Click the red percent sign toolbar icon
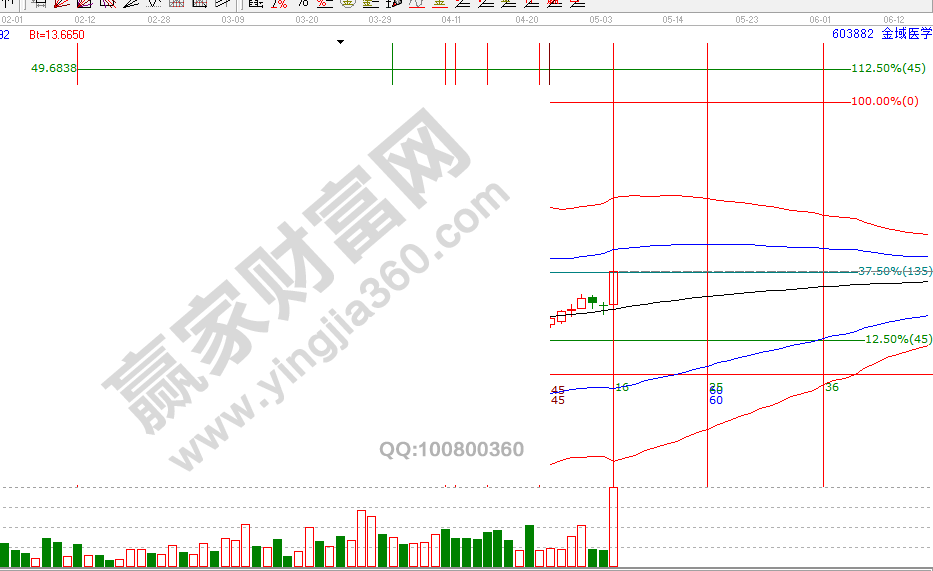Image resolution: width=933 pixels, height=571 pixels. pyautogui.click(x=280, y=3)
